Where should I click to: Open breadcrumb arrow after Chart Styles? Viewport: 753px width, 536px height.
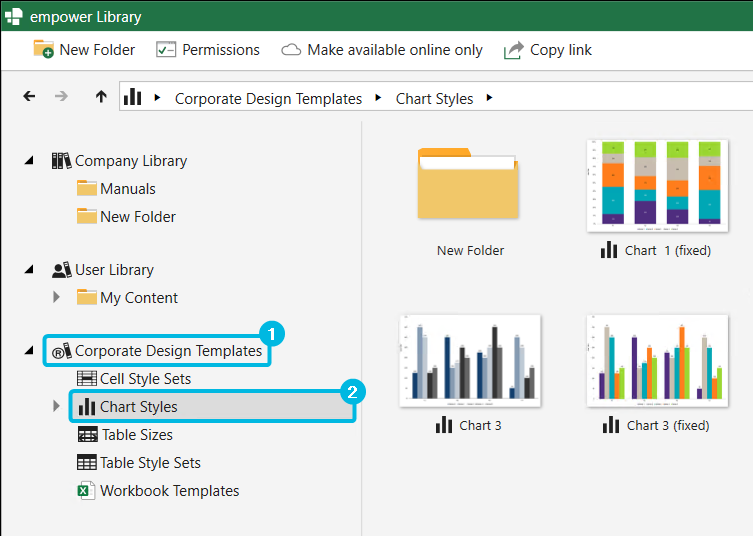[x=489, y=97]
